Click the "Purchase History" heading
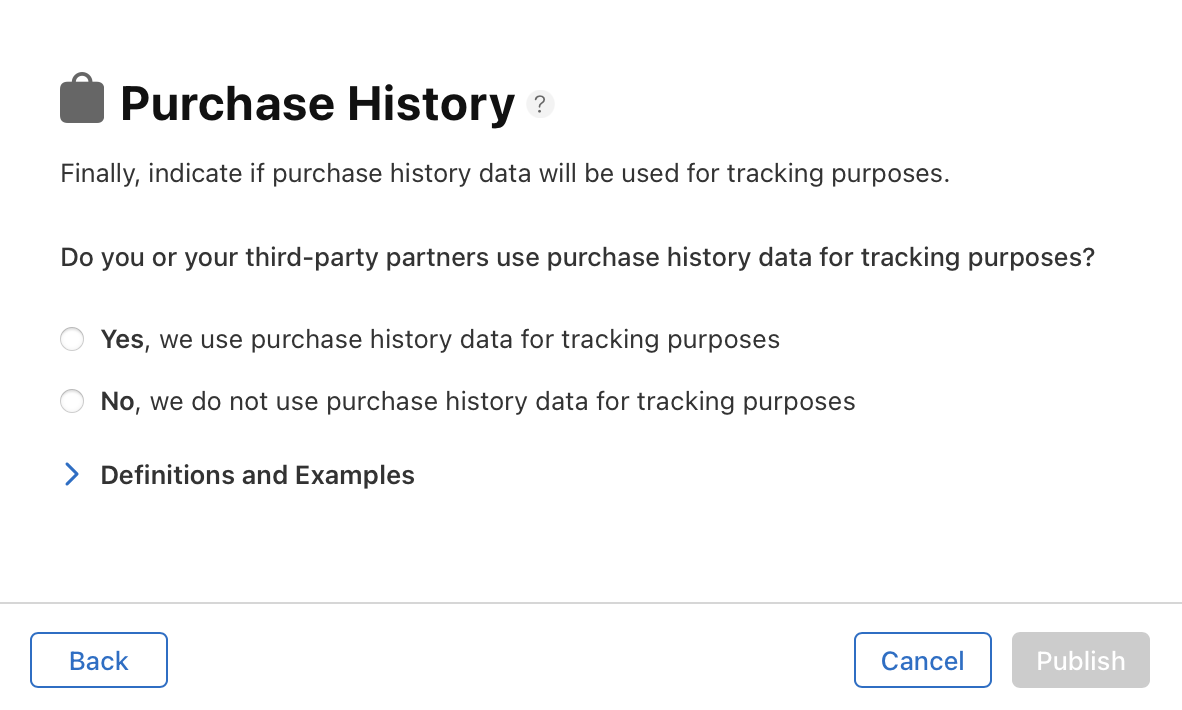Image resolution: width=1182 pixels, height=710 pixels. coord(317,104)
